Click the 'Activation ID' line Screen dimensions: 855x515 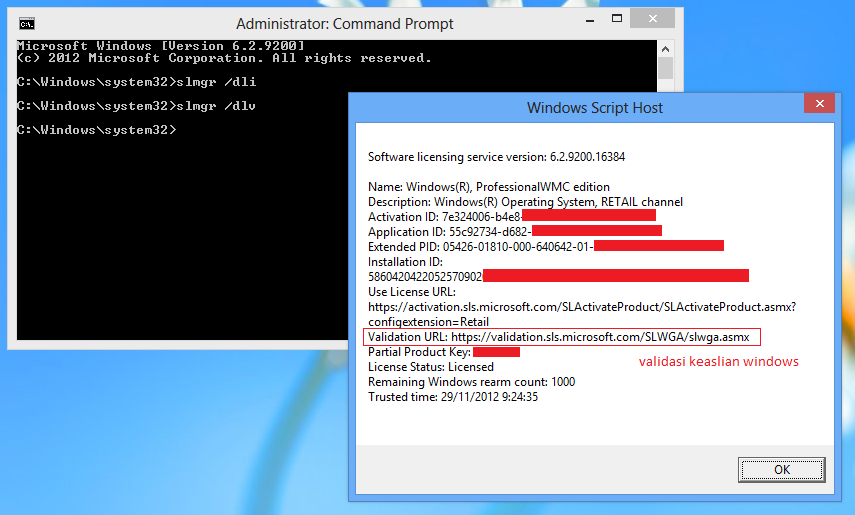coord(511,217)
